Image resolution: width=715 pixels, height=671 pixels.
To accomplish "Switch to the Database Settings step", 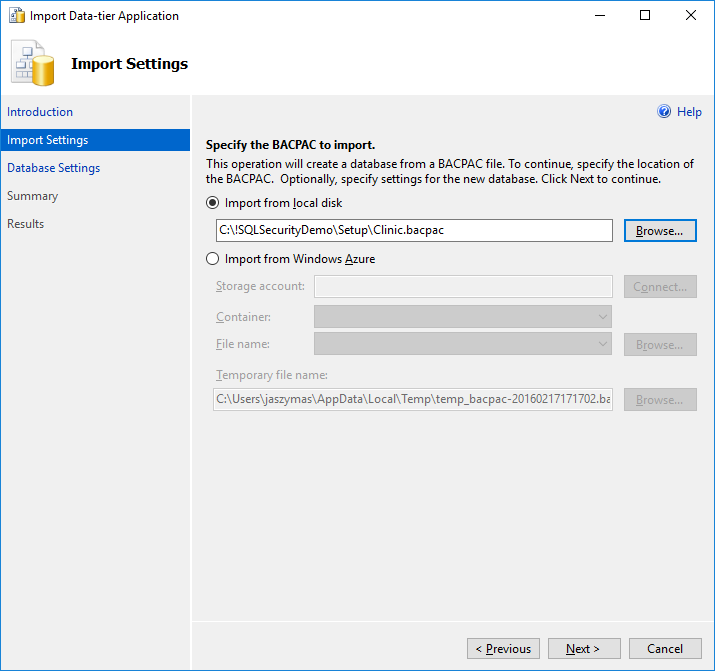I will (54, 168).
